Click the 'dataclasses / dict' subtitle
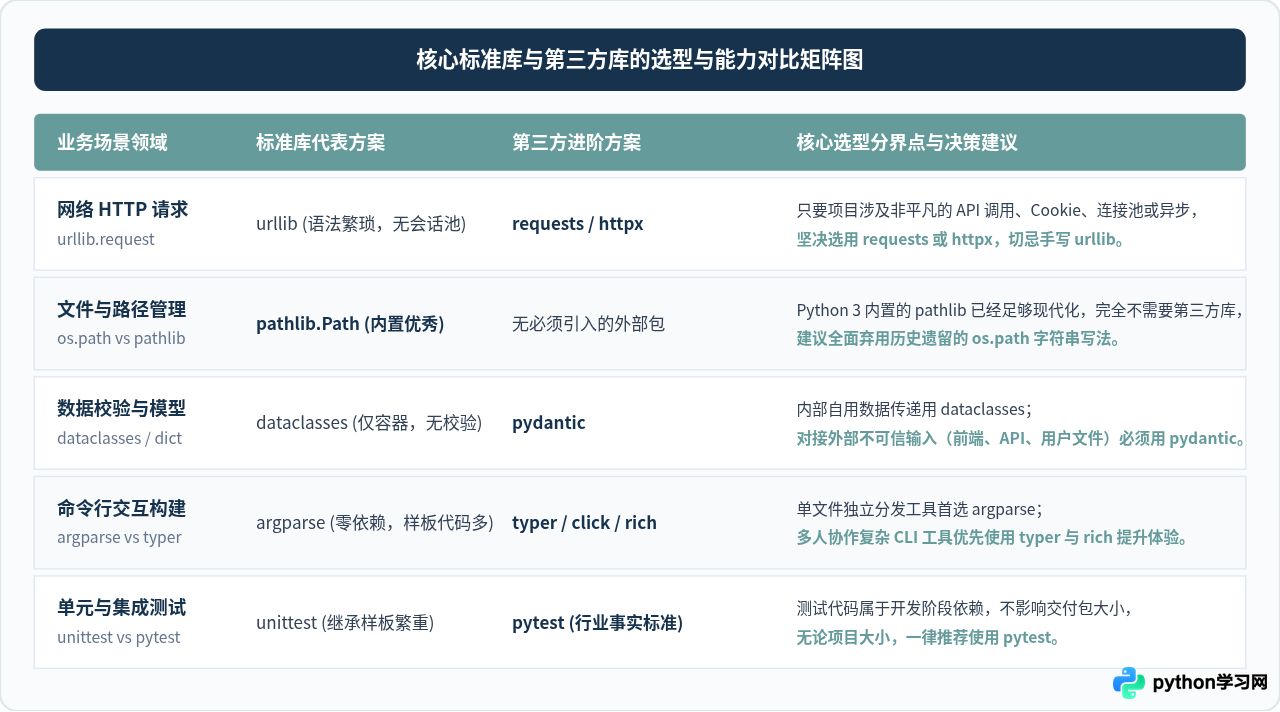Image resolution: width=1280 pixels, height=712 pixels. tap(119, 438)
